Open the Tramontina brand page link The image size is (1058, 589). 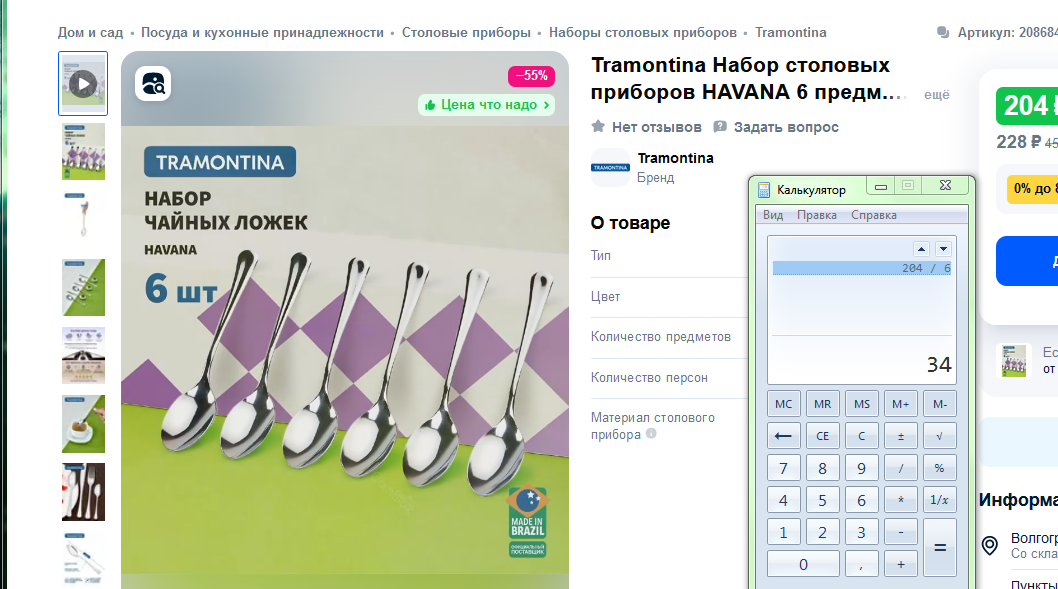tap(675, 158)
